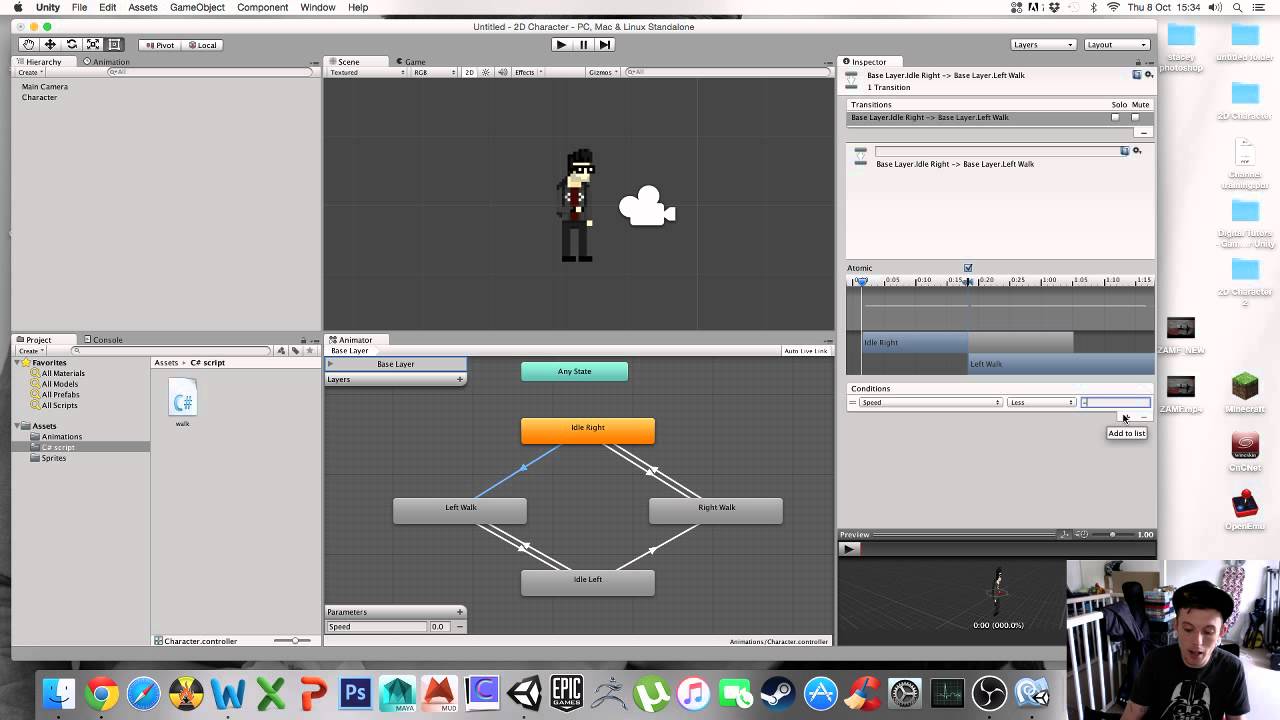Select the Right Walk state node
This screenshot has width=1280, height=720.
pyautogui.click(x=716, y=510)
